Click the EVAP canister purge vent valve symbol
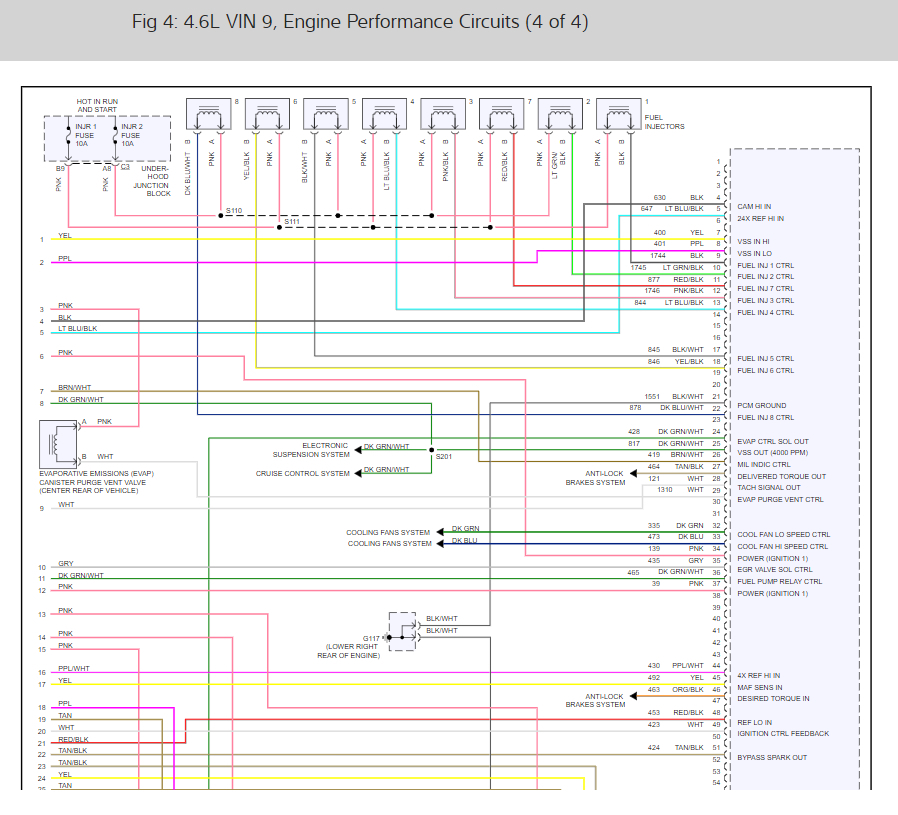The image size is (898, 815). (x=58, y=444)
